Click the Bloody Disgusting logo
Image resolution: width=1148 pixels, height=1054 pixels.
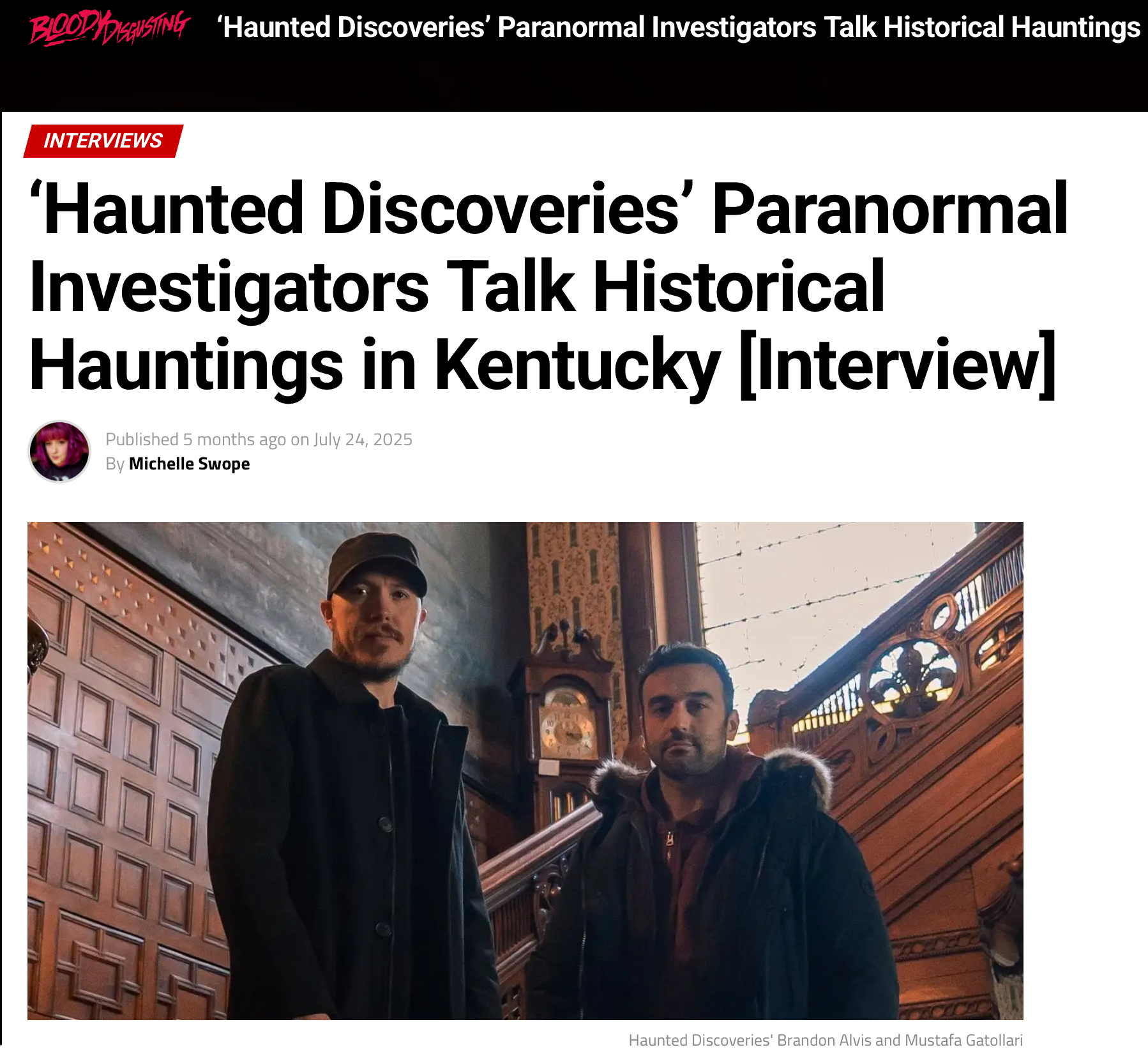[x=109, y=28]
